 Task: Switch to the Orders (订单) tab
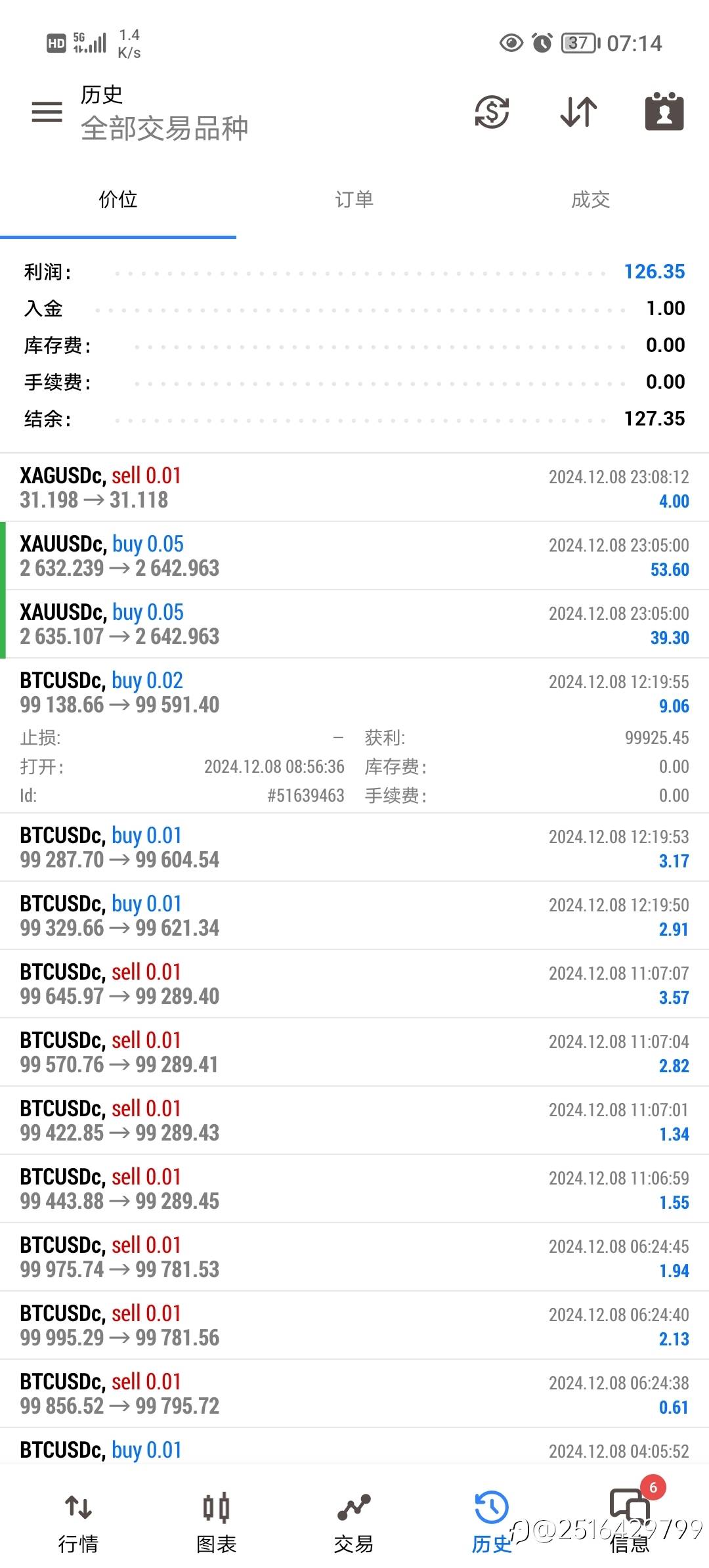pyautogui.click(x=354, y=200)
